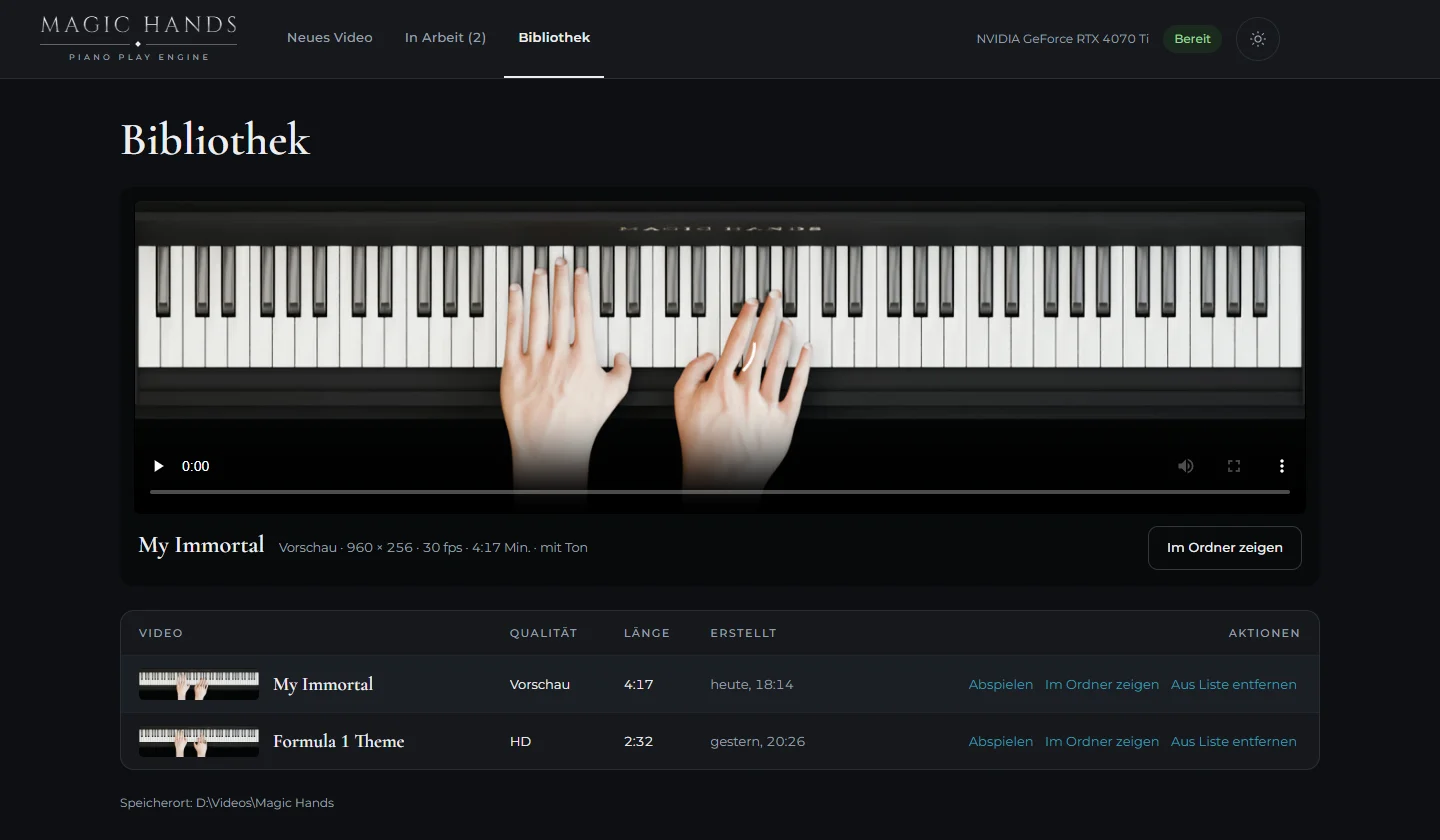Click Abspielen for Formula 1 Theme
This screenshot has height=840, width=1440.
[1001, 742]
